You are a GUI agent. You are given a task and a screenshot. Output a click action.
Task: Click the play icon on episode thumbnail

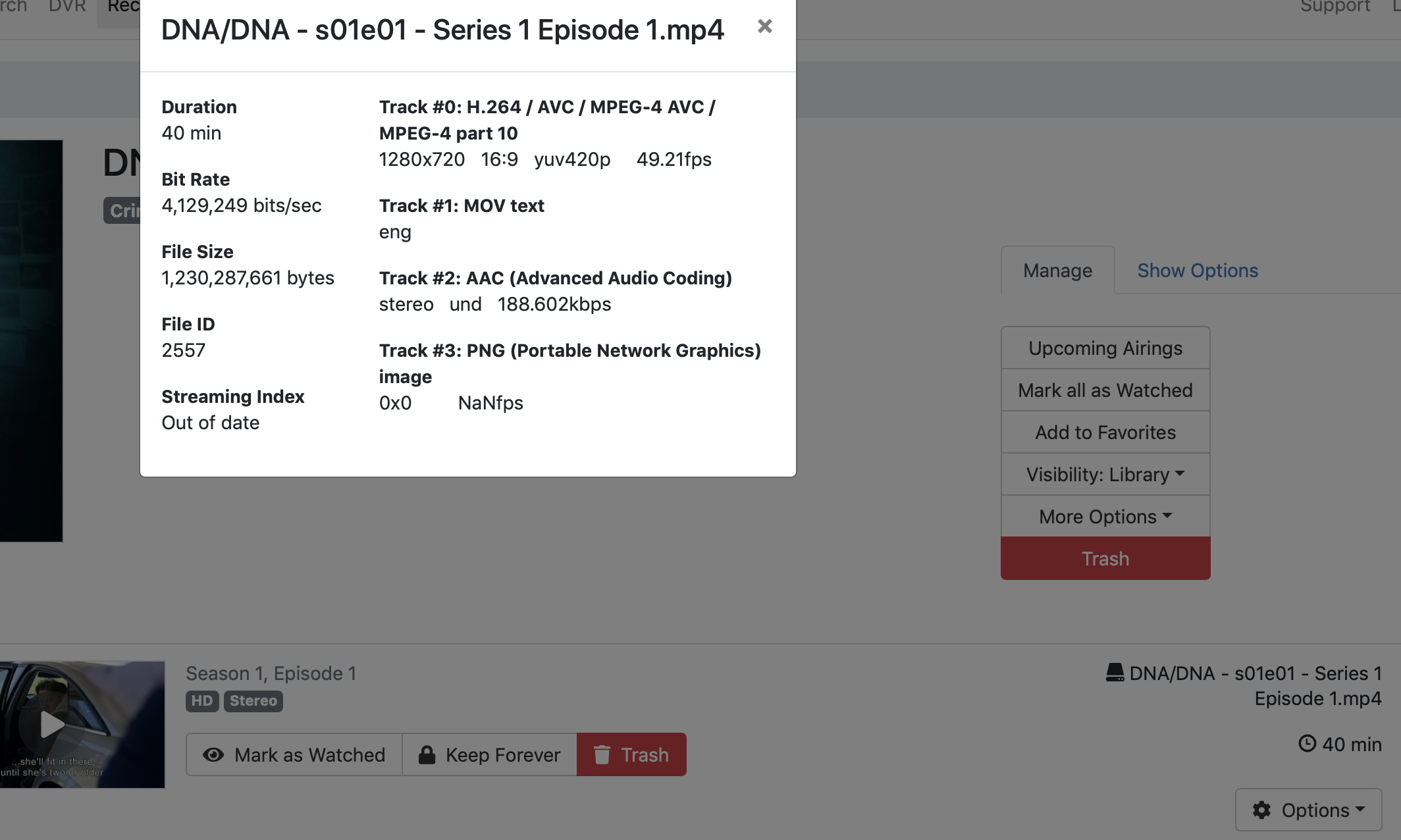pyautogui.click(x=51, y=724)
